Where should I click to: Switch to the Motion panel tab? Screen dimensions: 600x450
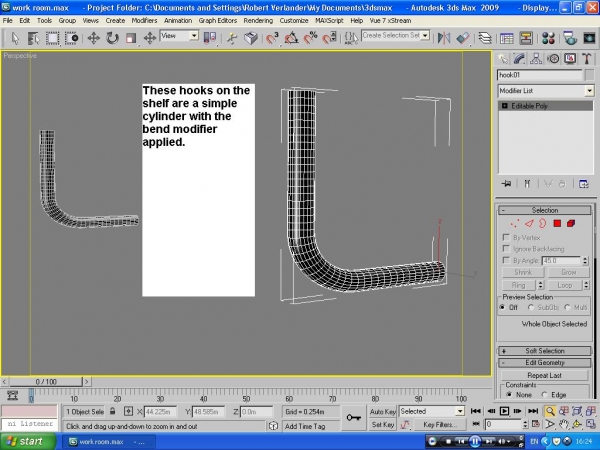coord(553,59)
